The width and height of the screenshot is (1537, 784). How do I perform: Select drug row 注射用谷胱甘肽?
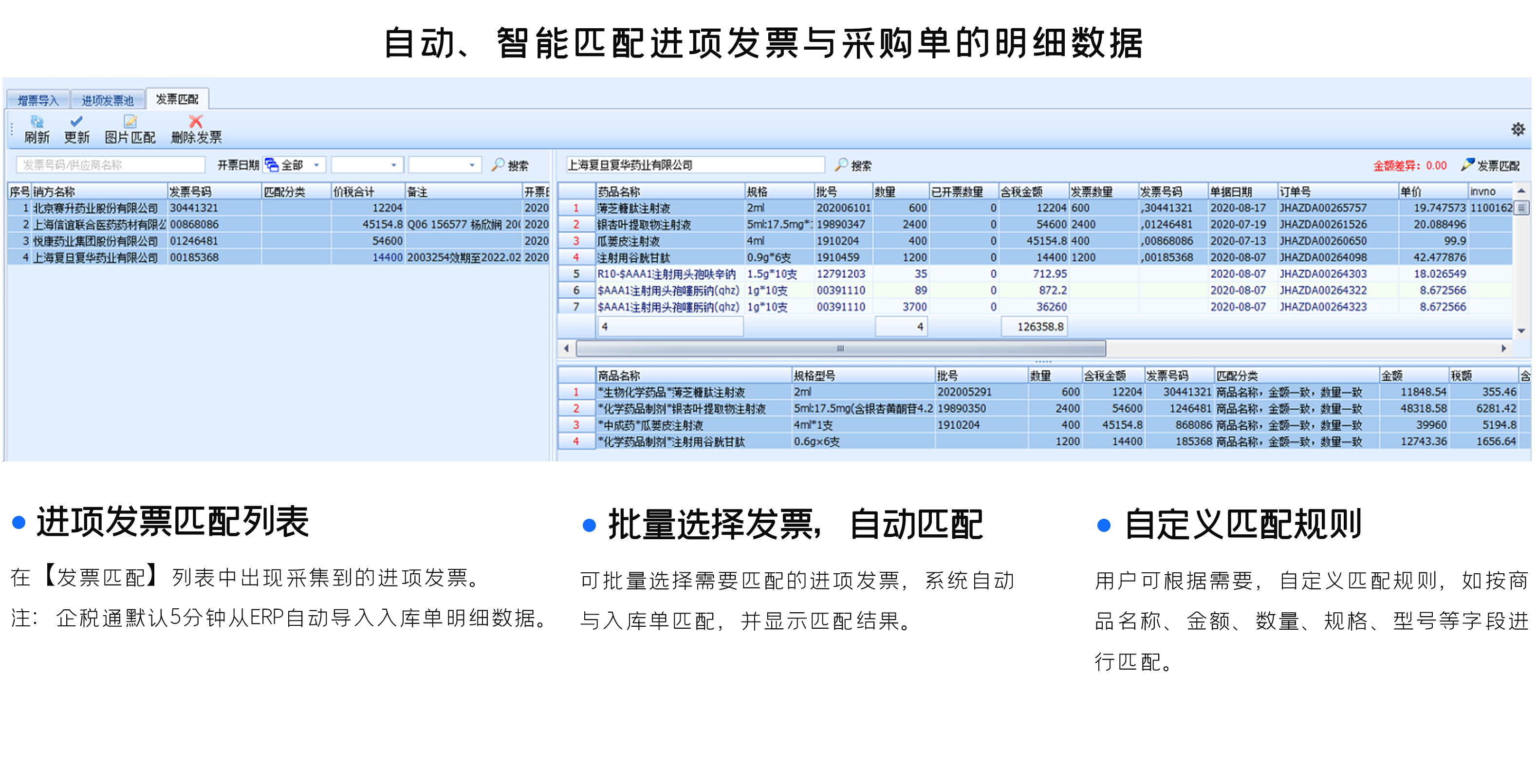(1035, 257)
